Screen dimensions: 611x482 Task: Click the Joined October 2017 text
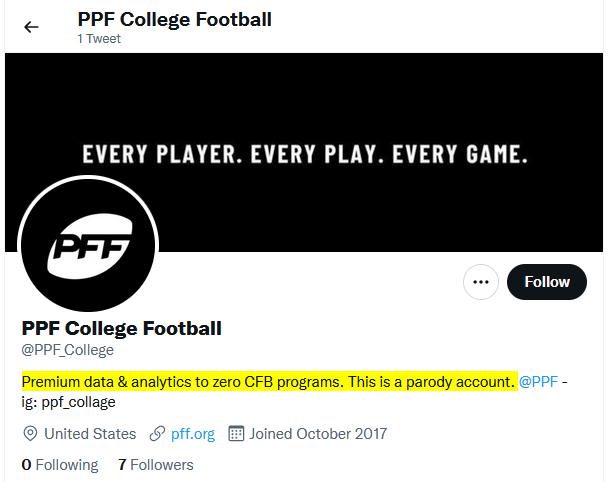(318, 434)
